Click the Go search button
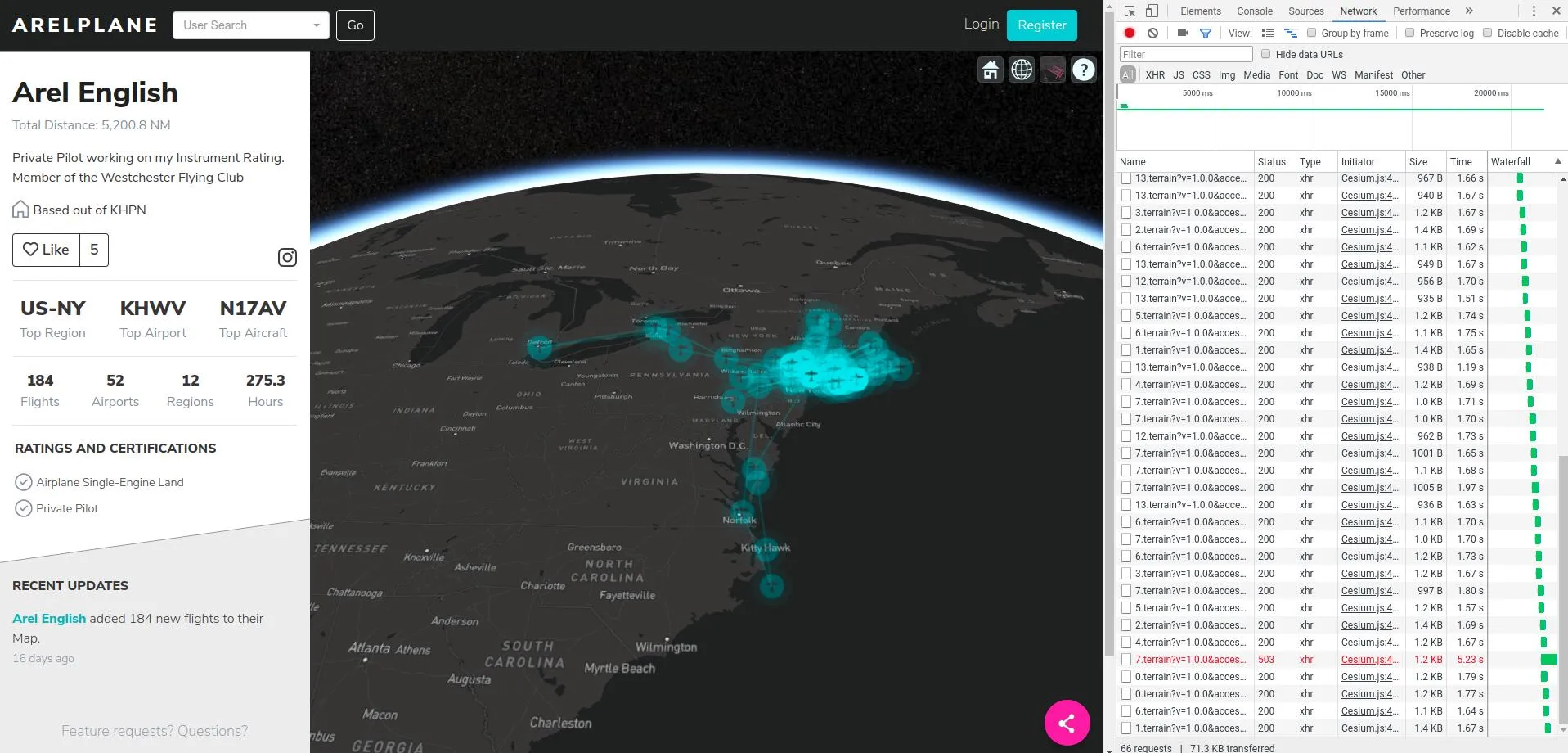The height and width of the screenshot is (753, 1568). tap(355, 25)
